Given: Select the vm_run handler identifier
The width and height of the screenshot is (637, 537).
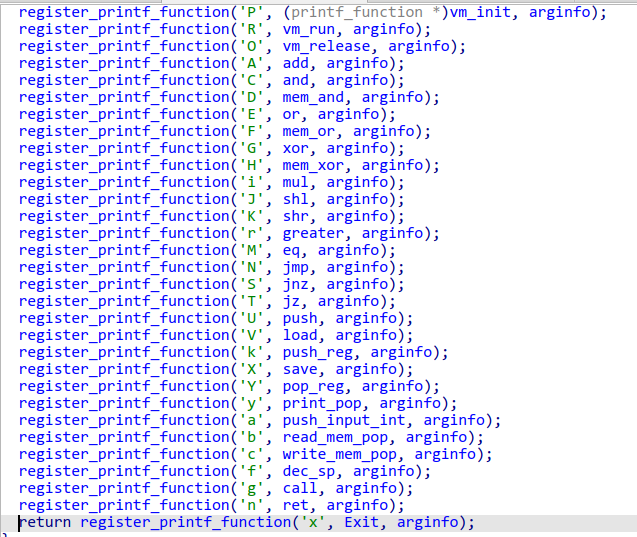Looking at the screenshot, I should coord(310,29).
